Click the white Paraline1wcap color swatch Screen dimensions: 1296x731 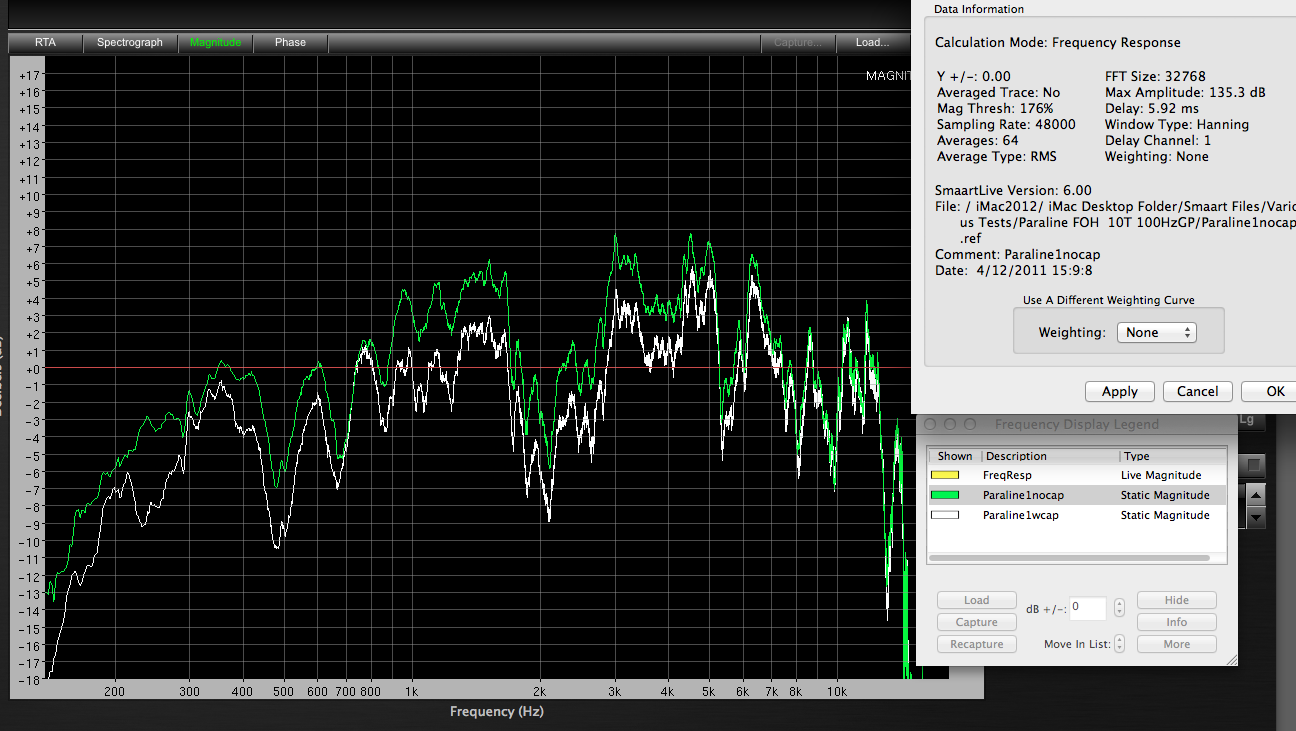tap(945, 515)
